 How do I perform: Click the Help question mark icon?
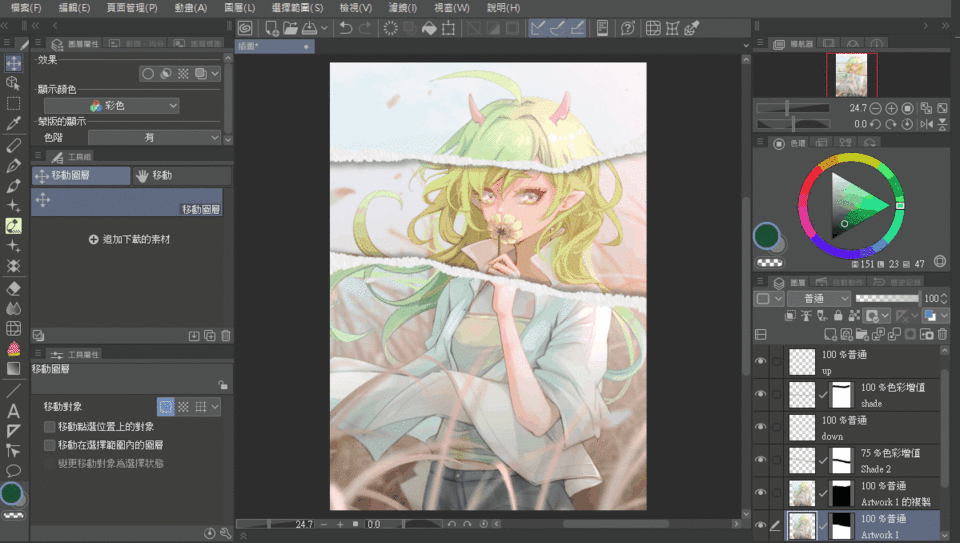pos(628,28)
